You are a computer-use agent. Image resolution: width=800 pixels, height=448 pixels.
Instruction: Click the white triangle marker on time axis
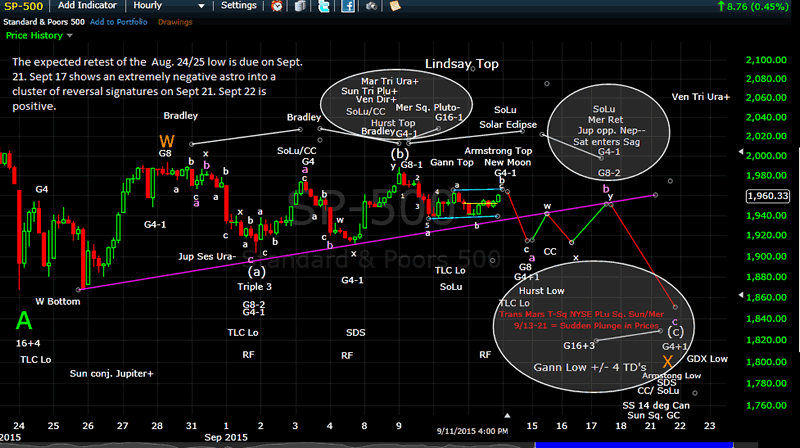[508, 414]
